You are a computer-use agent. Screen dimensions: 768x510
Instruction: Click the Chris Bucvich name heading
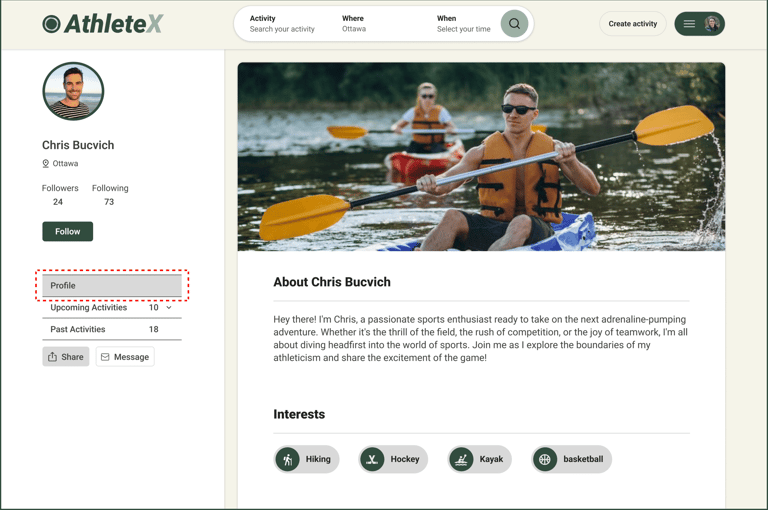point(78,145)
